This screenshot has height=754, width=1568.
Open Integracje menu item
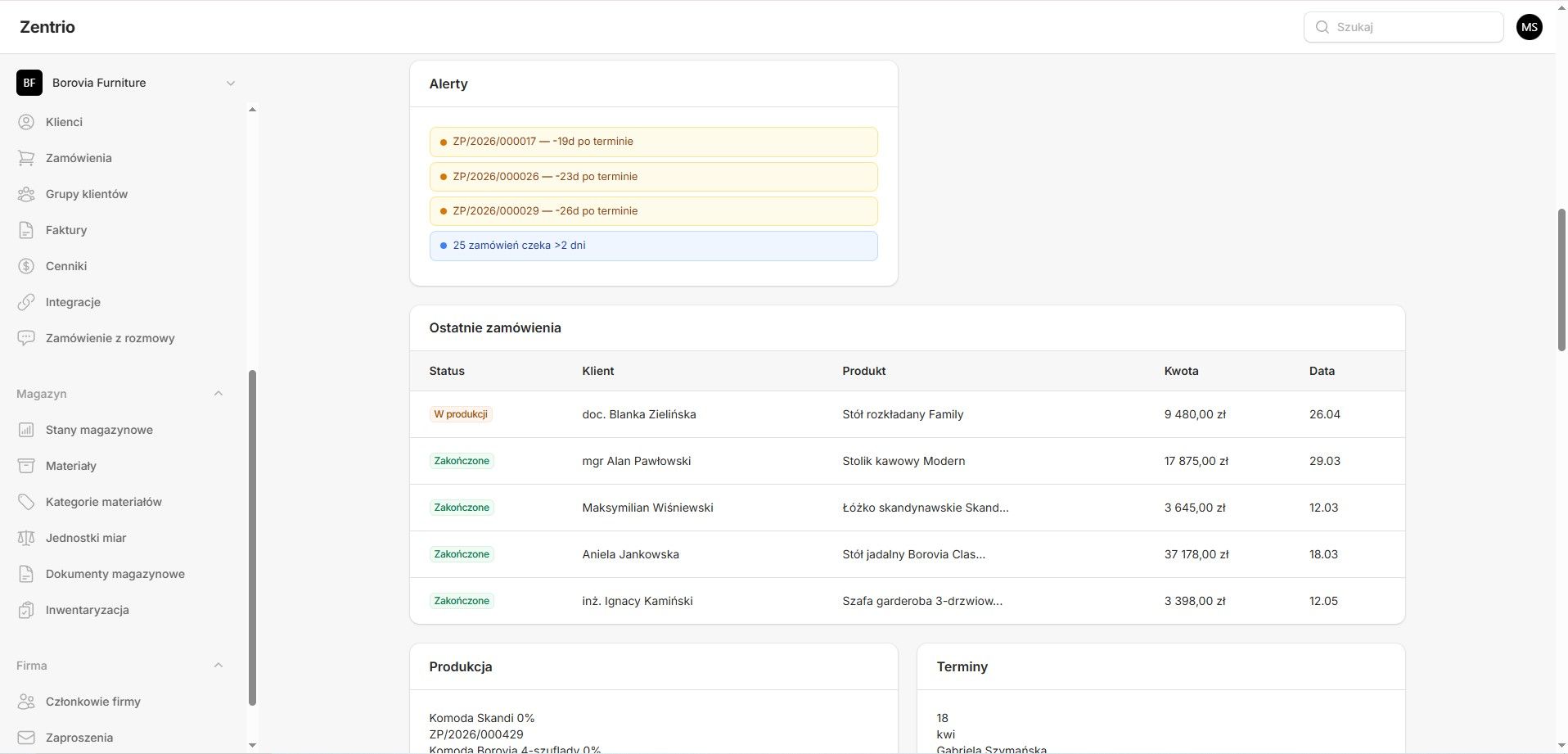coord(73,302)
